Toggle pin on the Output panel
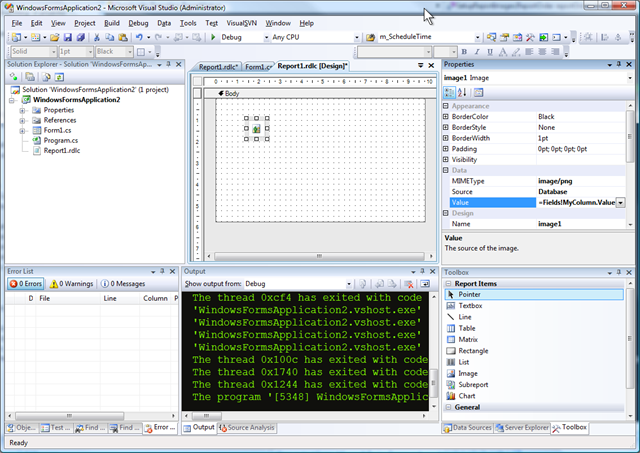 [422, 271]
